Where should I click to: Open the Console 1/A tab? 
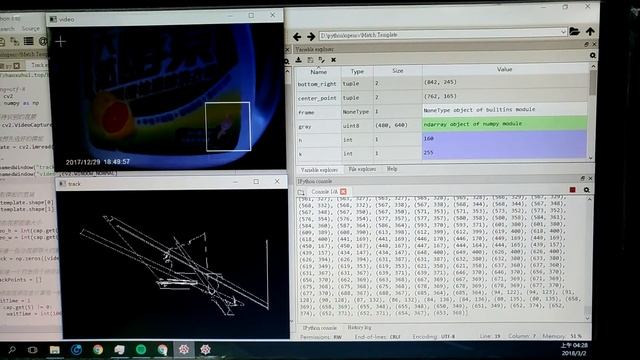[x=324, y=191]
